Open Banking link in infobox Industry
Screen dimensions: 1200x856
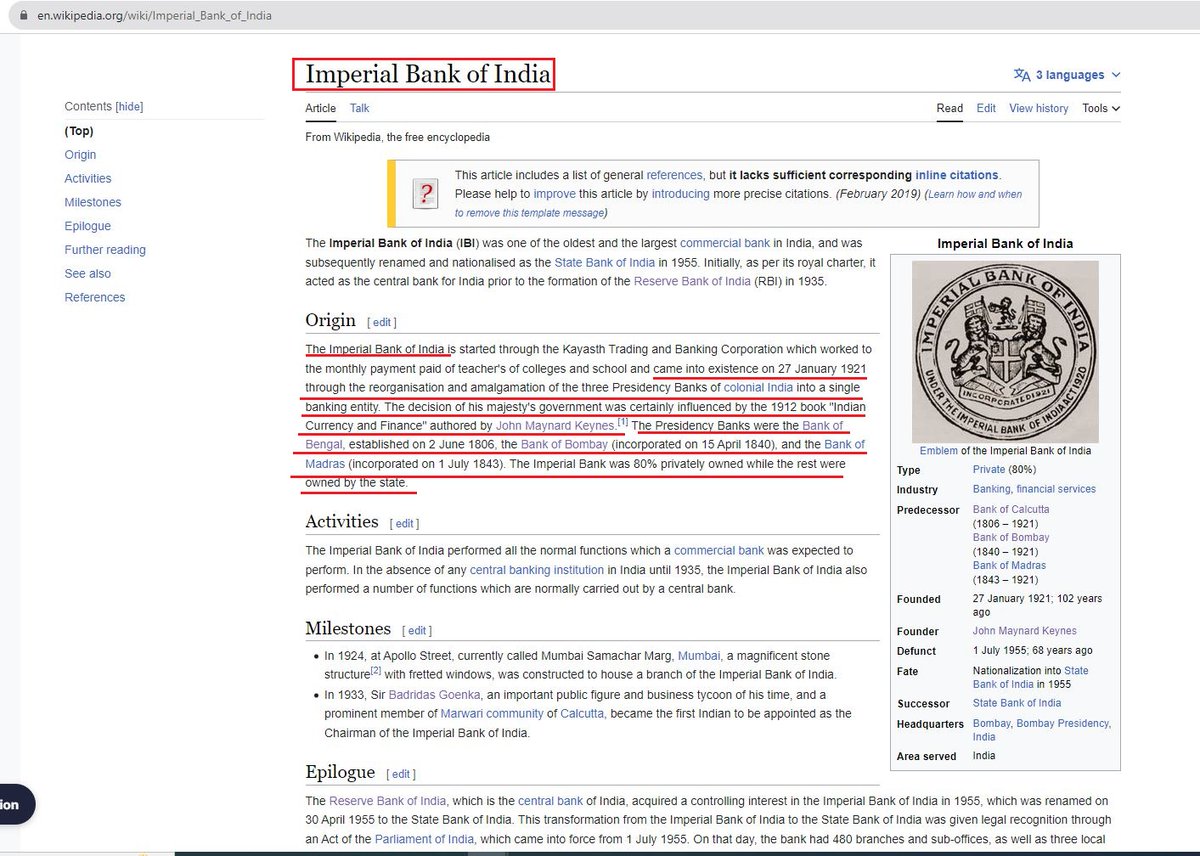tap(993, 490)
